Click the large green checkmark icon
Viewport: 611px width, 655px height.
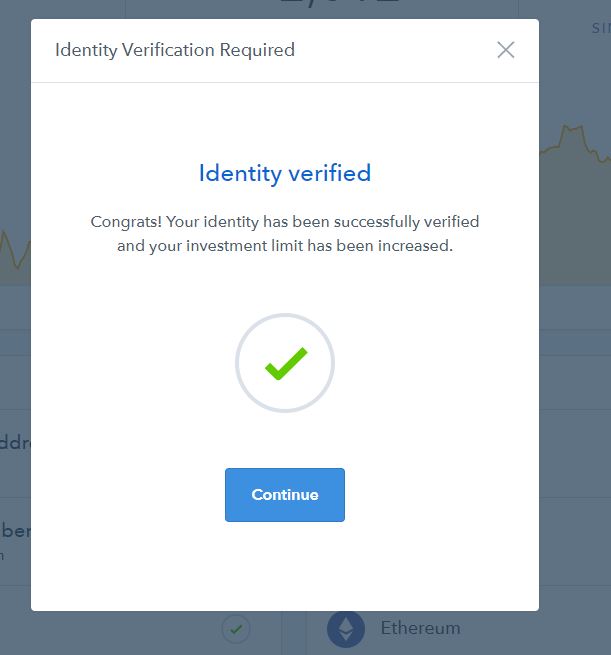coord(285,364)
